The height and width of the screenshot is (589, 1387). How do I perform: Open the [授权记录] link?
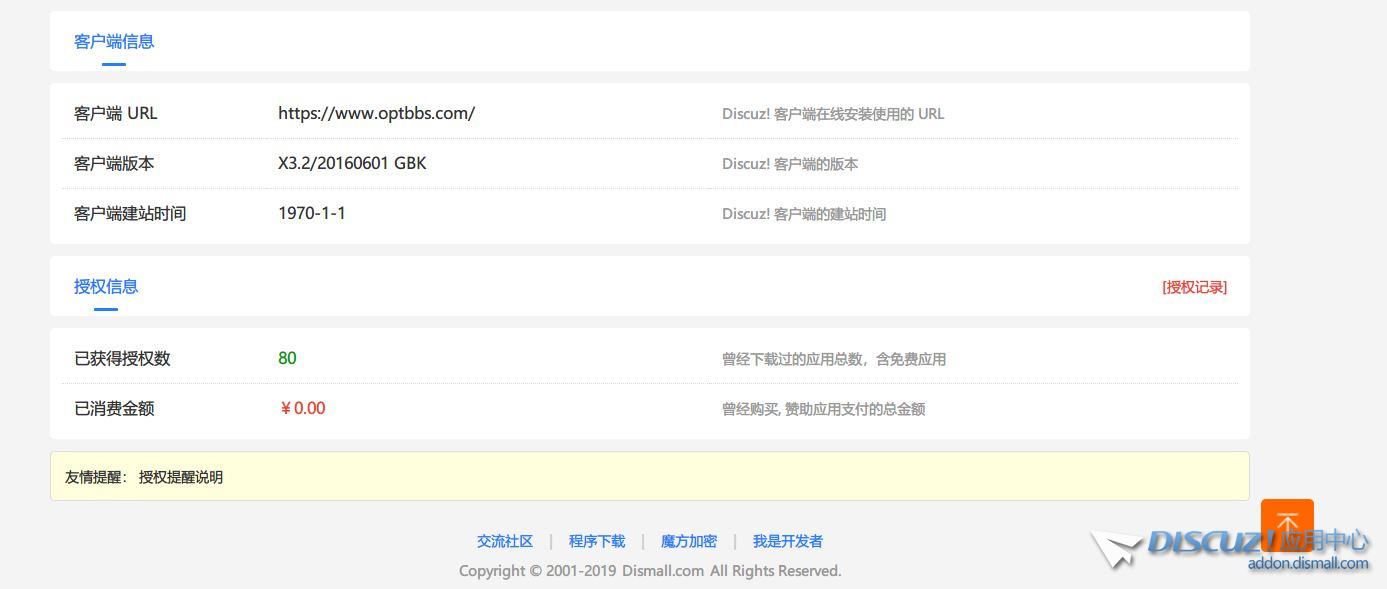point(1194,287)
